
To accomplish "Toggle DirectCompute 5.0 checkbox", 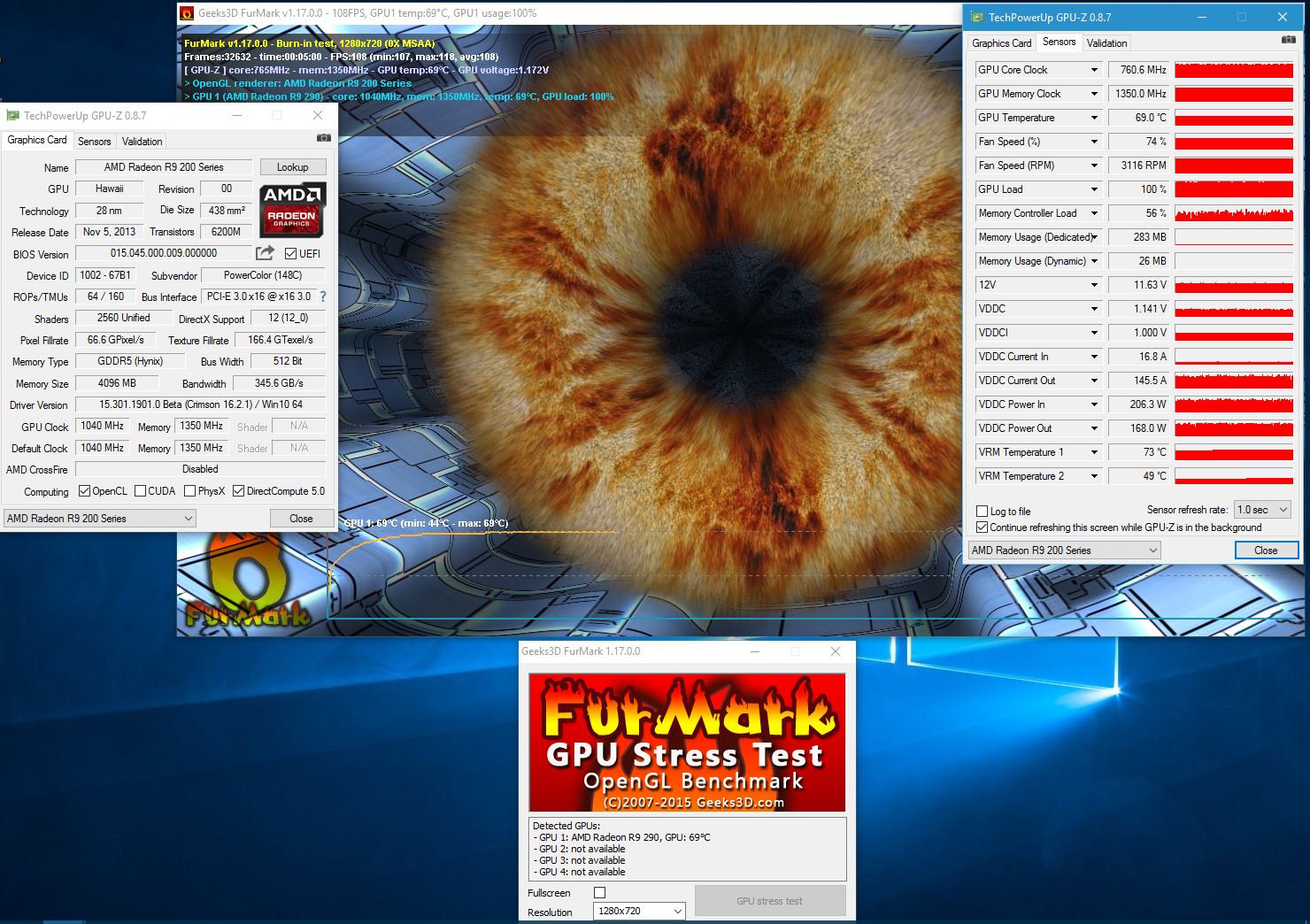I will (238, 491).
